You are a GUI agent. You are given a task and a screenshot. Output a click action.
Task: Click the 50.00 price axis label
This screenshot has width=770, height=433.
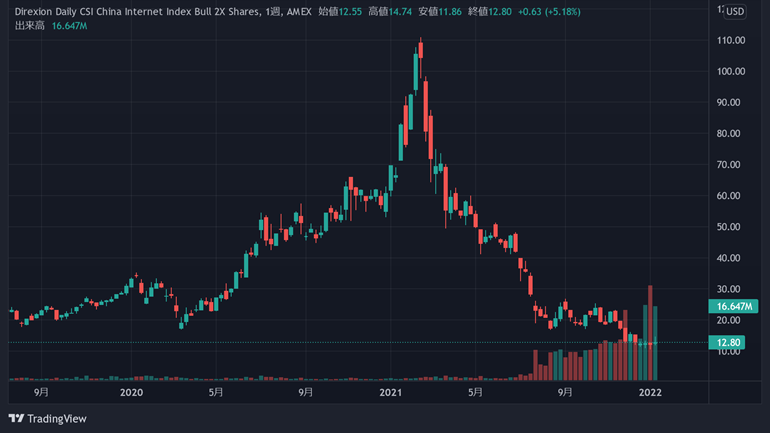pos(728,227)
